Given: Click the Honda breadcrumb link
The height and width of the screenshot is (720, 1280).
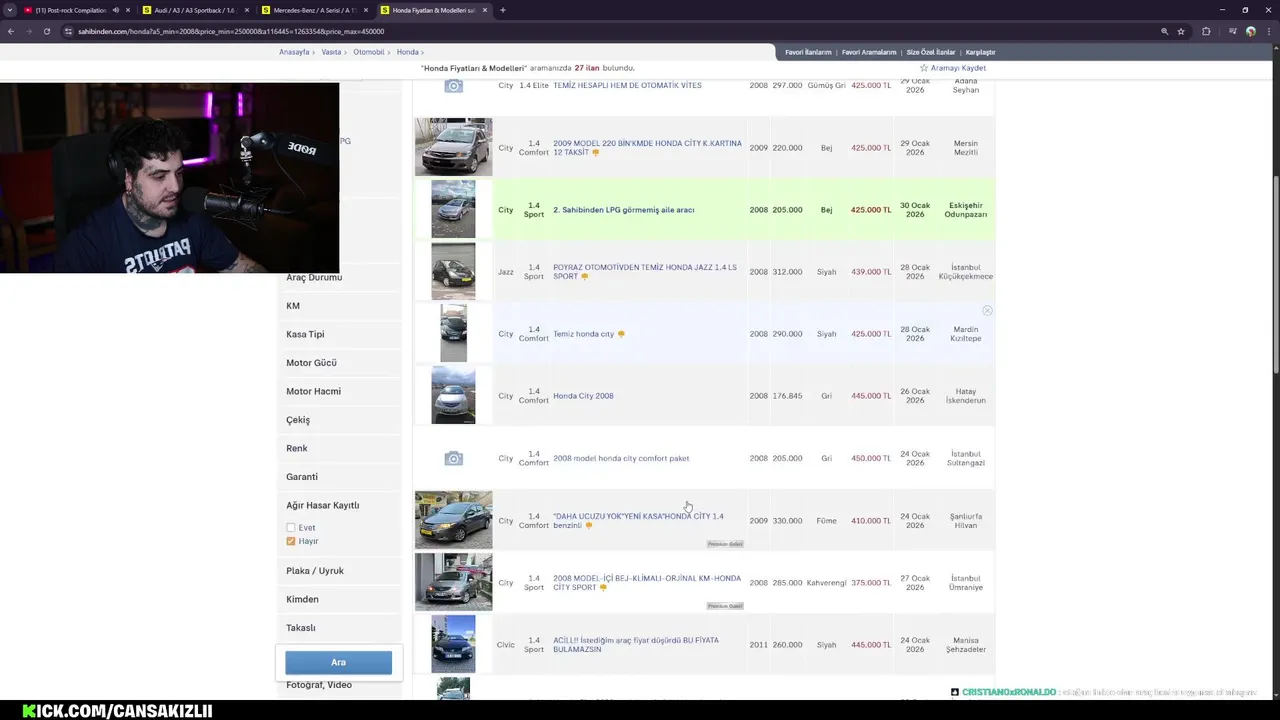Looking at the screenshot, I should tap(407, 52).
